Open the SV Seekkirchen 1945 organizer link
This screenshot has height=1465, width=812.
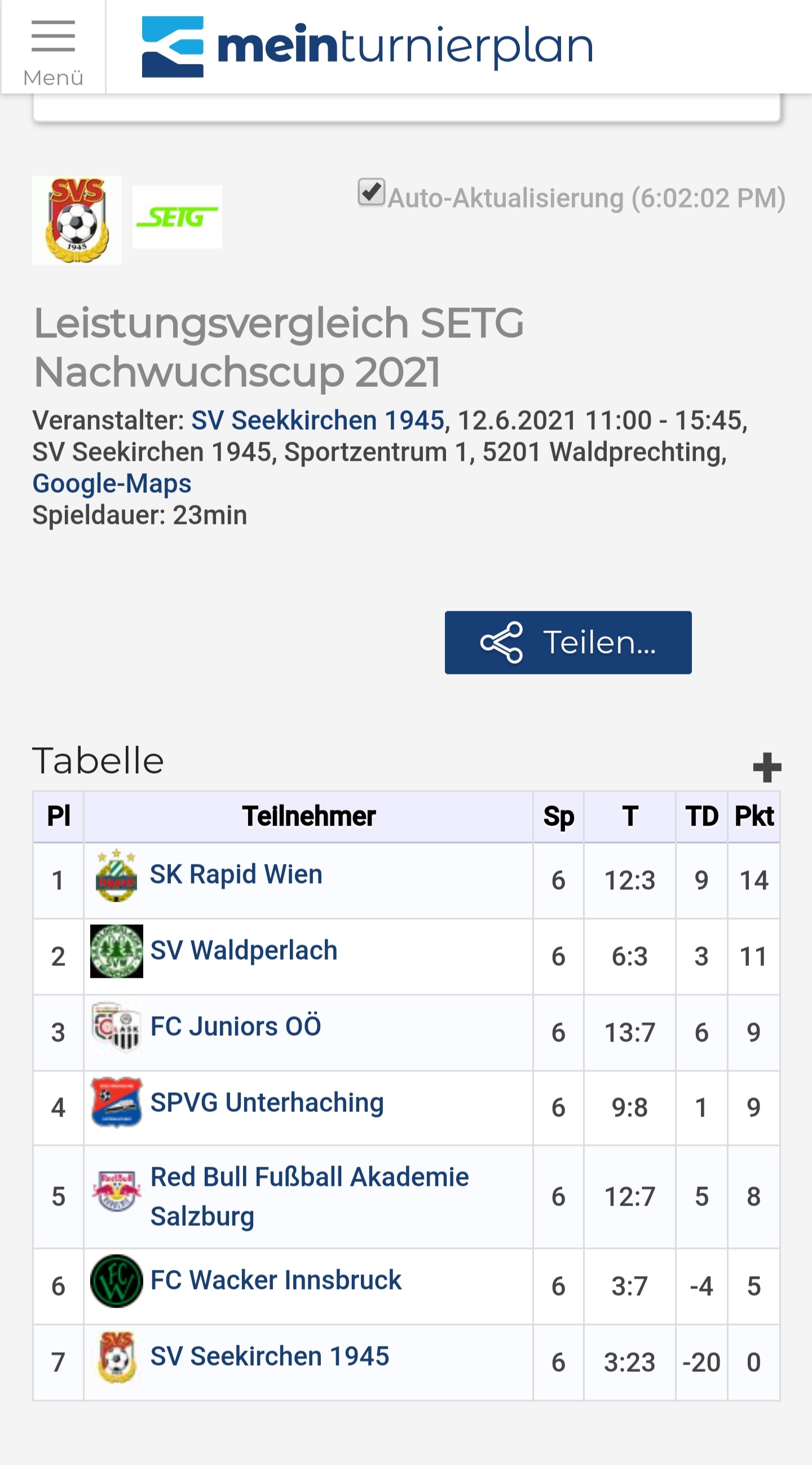[x=317, y=420]
